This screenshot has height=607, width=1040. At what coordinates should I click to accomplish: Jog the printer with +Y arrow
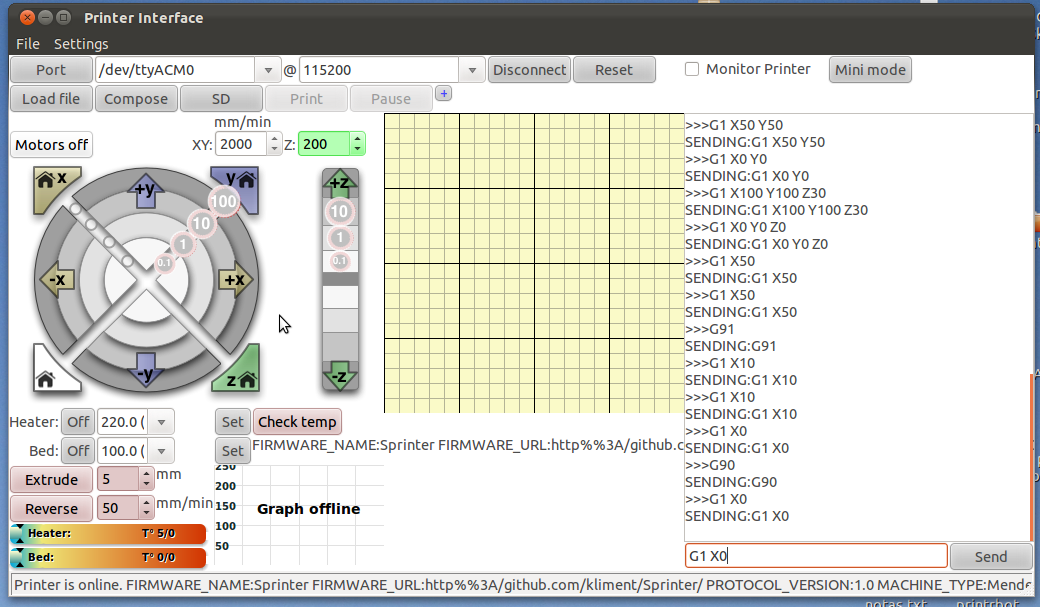(x=144, y=190)
